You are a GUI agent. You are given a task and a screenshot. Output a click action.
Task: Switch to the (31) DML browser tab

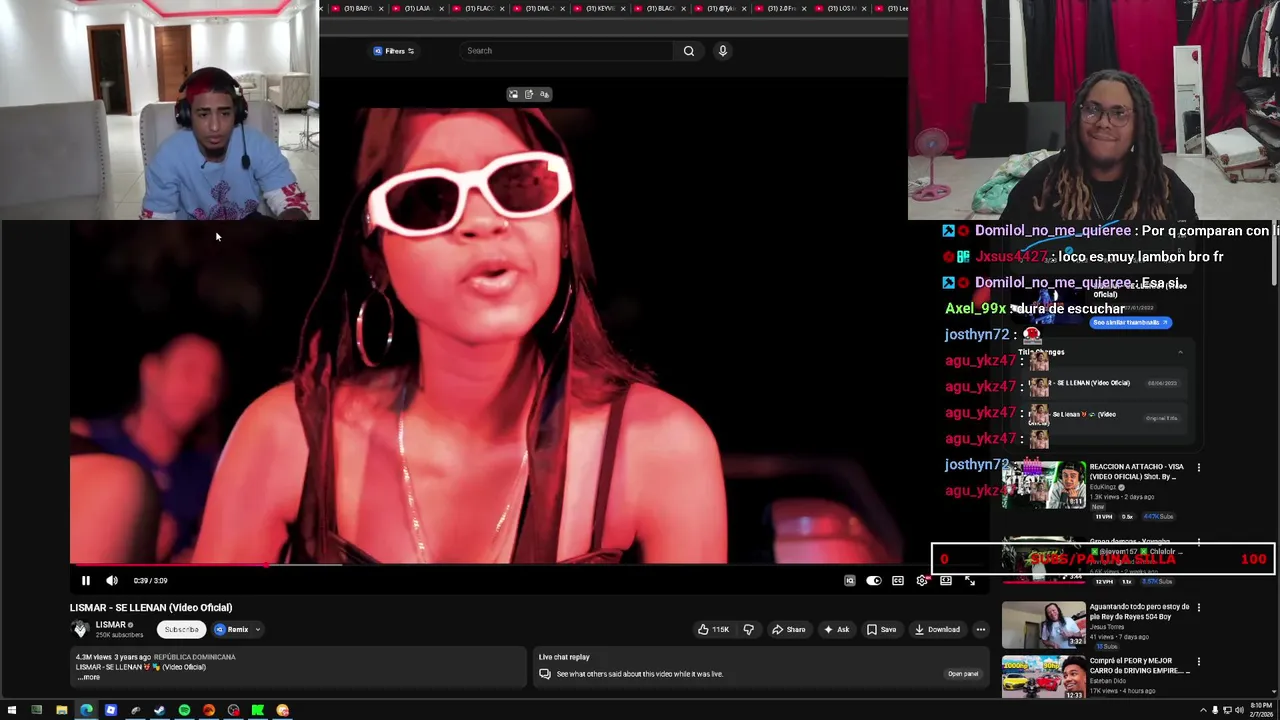tap(537, 8)
